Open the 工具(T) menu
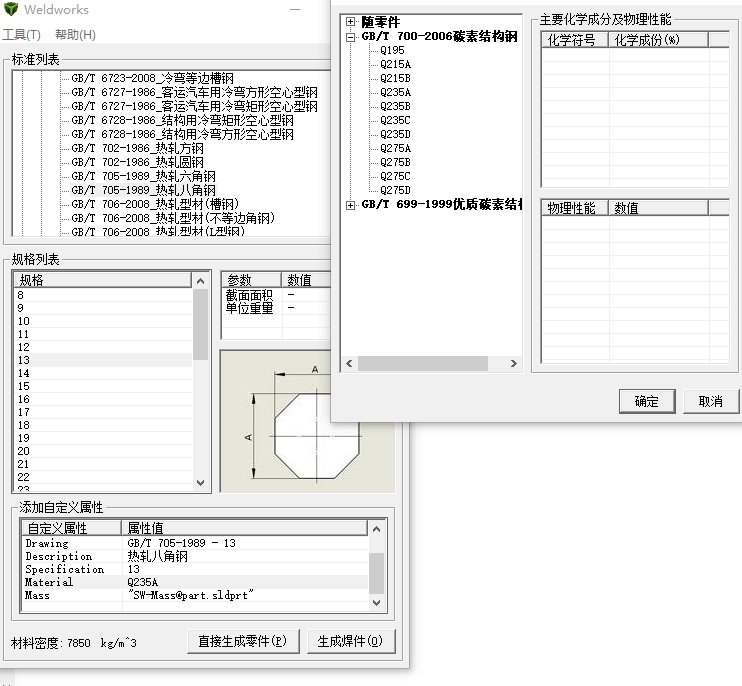 click(21, 35)
